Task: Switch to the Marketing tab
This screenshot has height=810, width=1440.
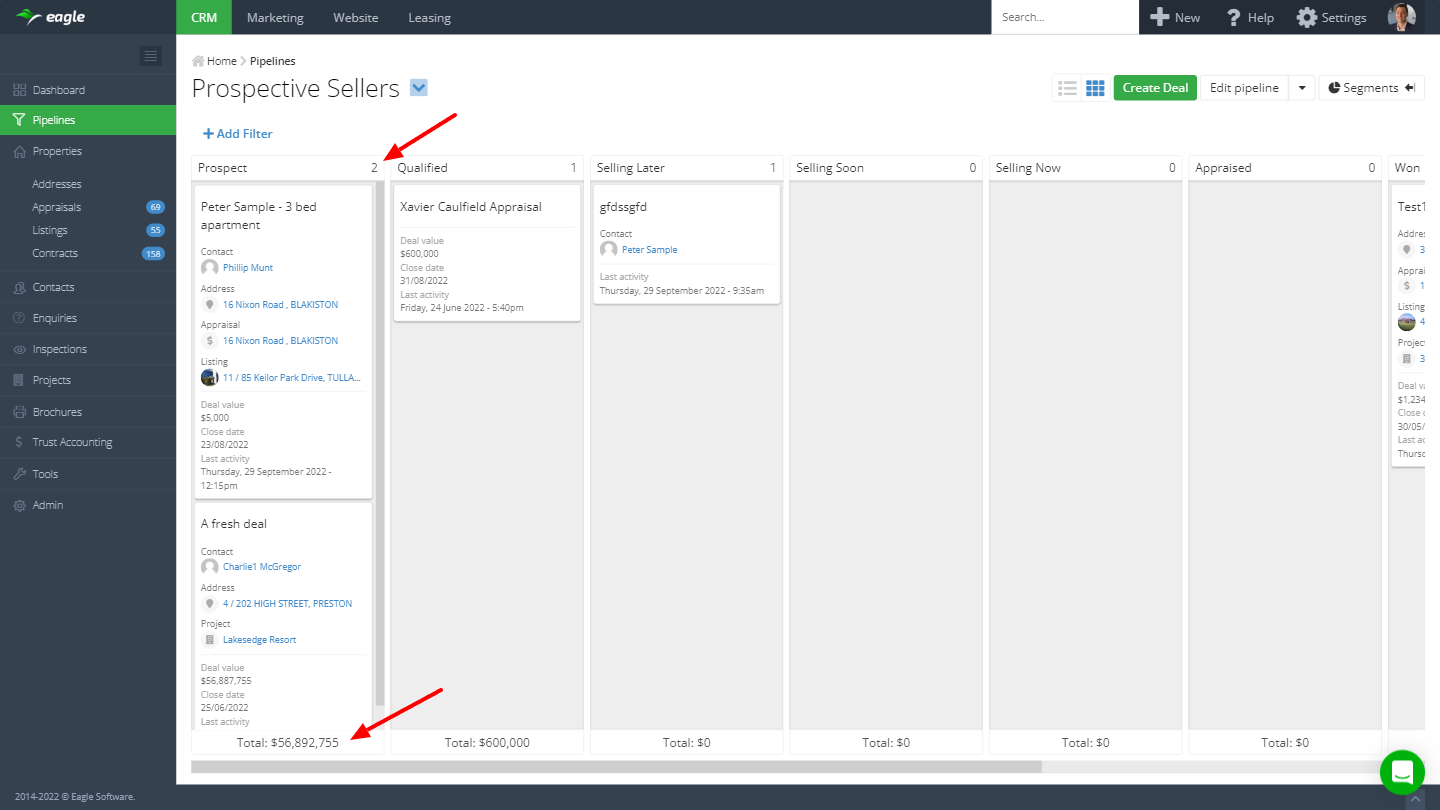Action: coord(275,17)
